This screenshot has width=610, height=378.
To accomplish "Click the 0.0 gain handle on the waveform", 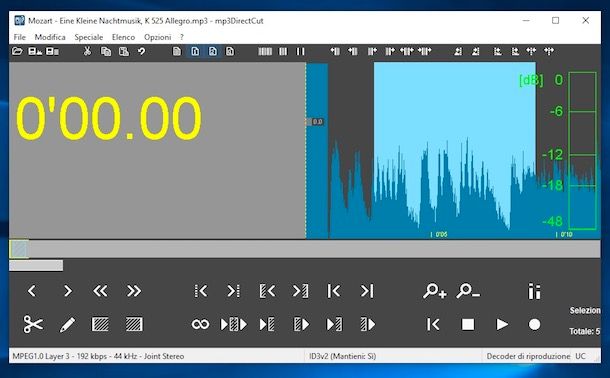I will pos(316,122).
